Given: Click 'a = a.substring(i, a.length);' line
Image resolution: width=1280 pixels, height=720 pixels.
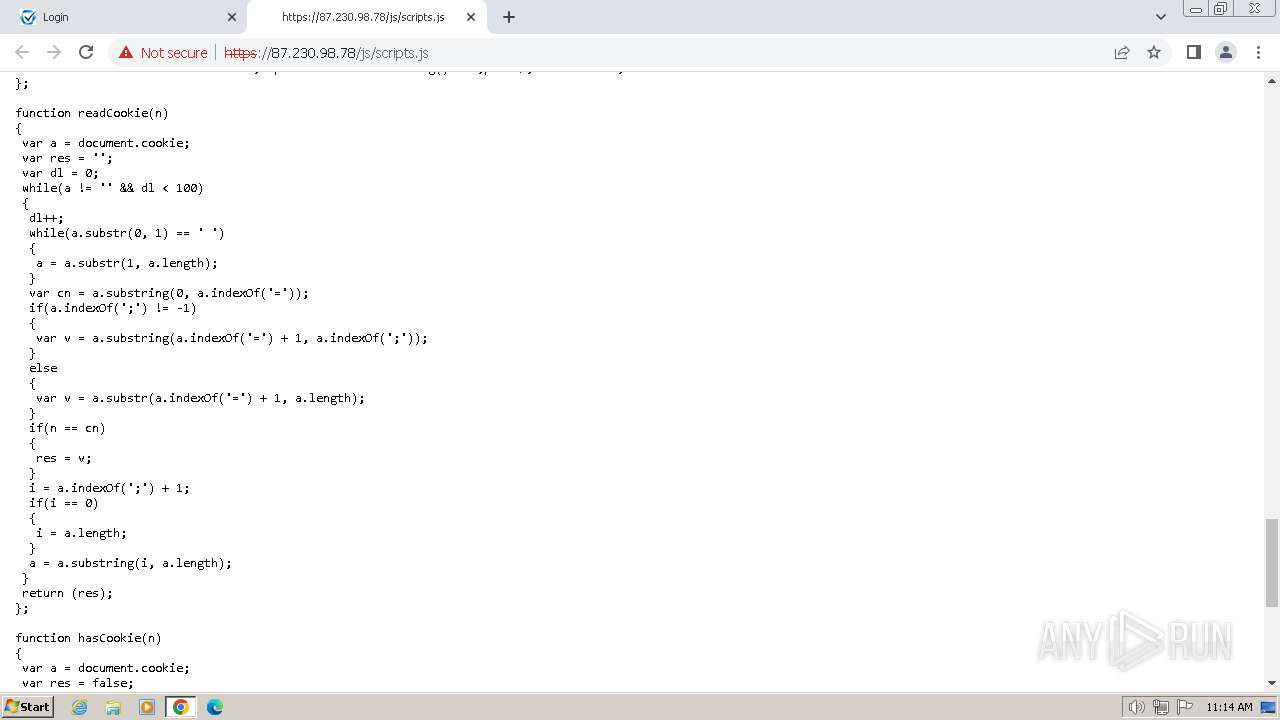Looking at the screenshot, I should (x=130, y=563).
